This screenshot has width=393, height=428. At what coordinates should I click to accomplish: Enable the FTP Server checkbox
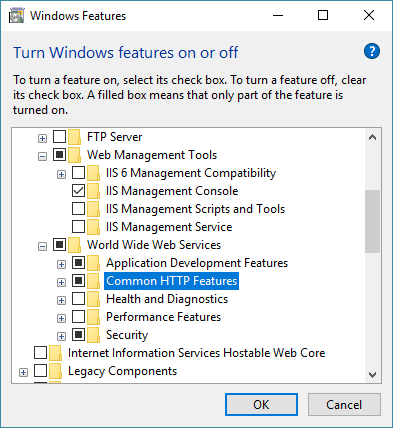click(x=60, y=137)
